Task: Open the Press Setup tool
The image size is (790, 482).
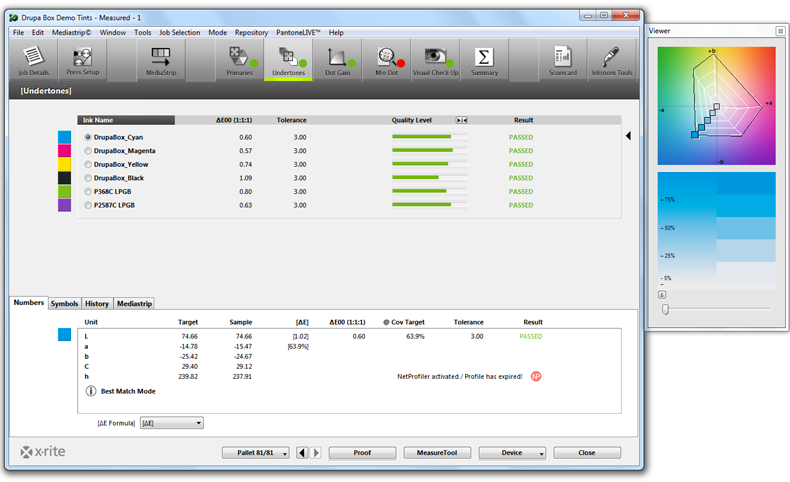Action: tap(83, 60)
